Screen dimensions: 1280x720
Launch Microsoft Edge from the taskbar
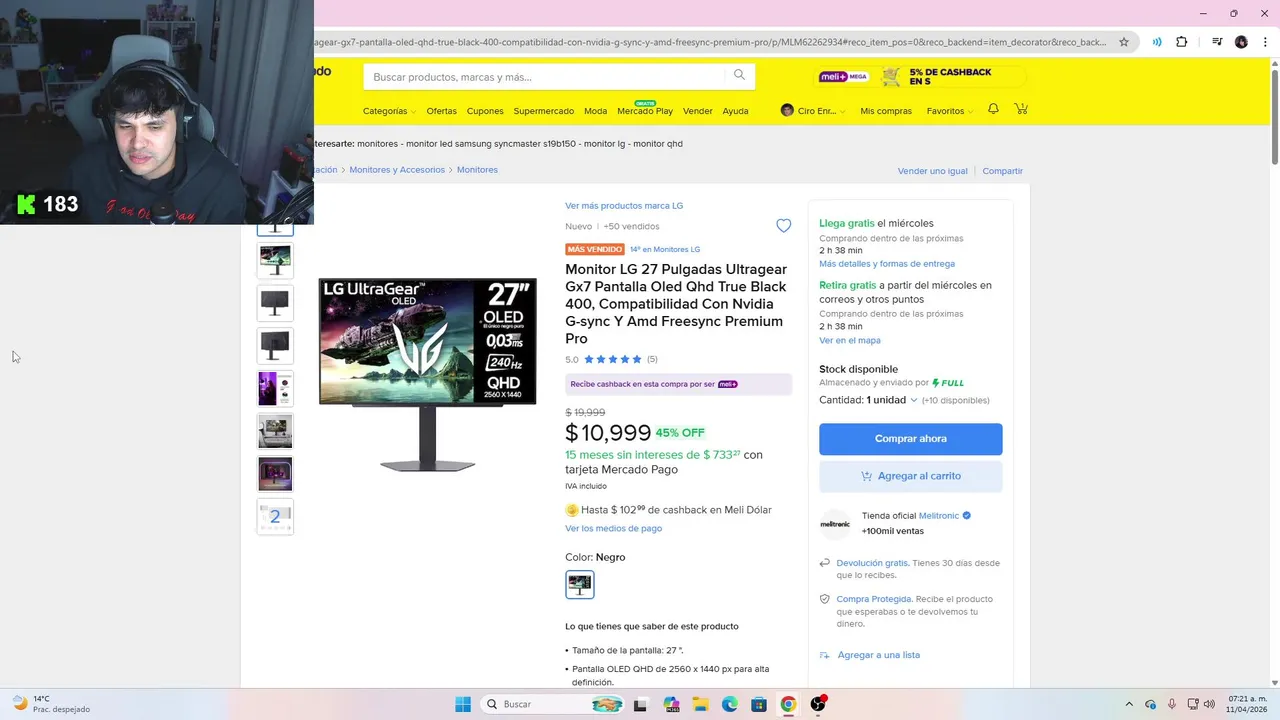(730, 704)
